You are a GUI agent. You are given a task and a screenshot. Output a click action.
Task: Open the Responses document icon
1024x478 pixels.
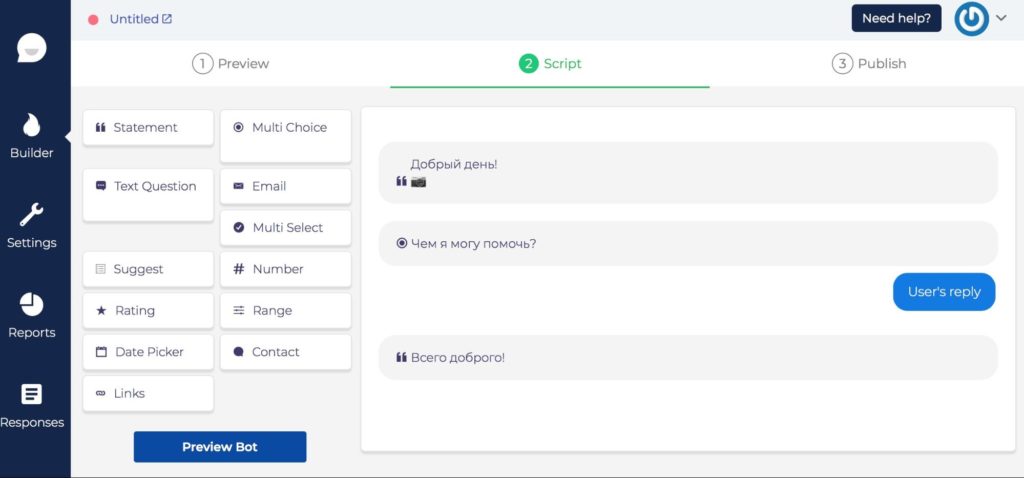32,394
